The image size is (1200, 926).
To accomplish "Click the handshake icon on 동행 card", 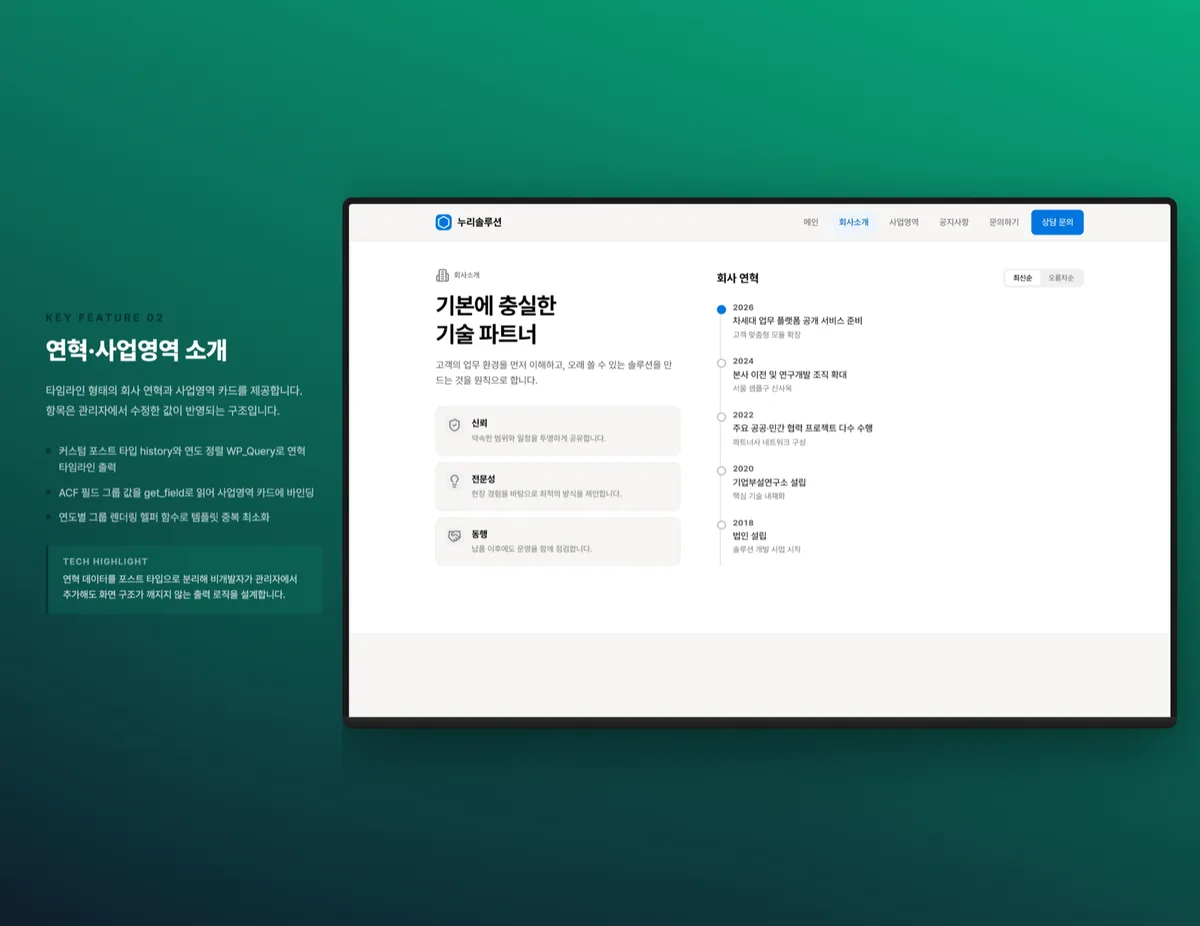I will pyautogui.click(x=454, y=537).
